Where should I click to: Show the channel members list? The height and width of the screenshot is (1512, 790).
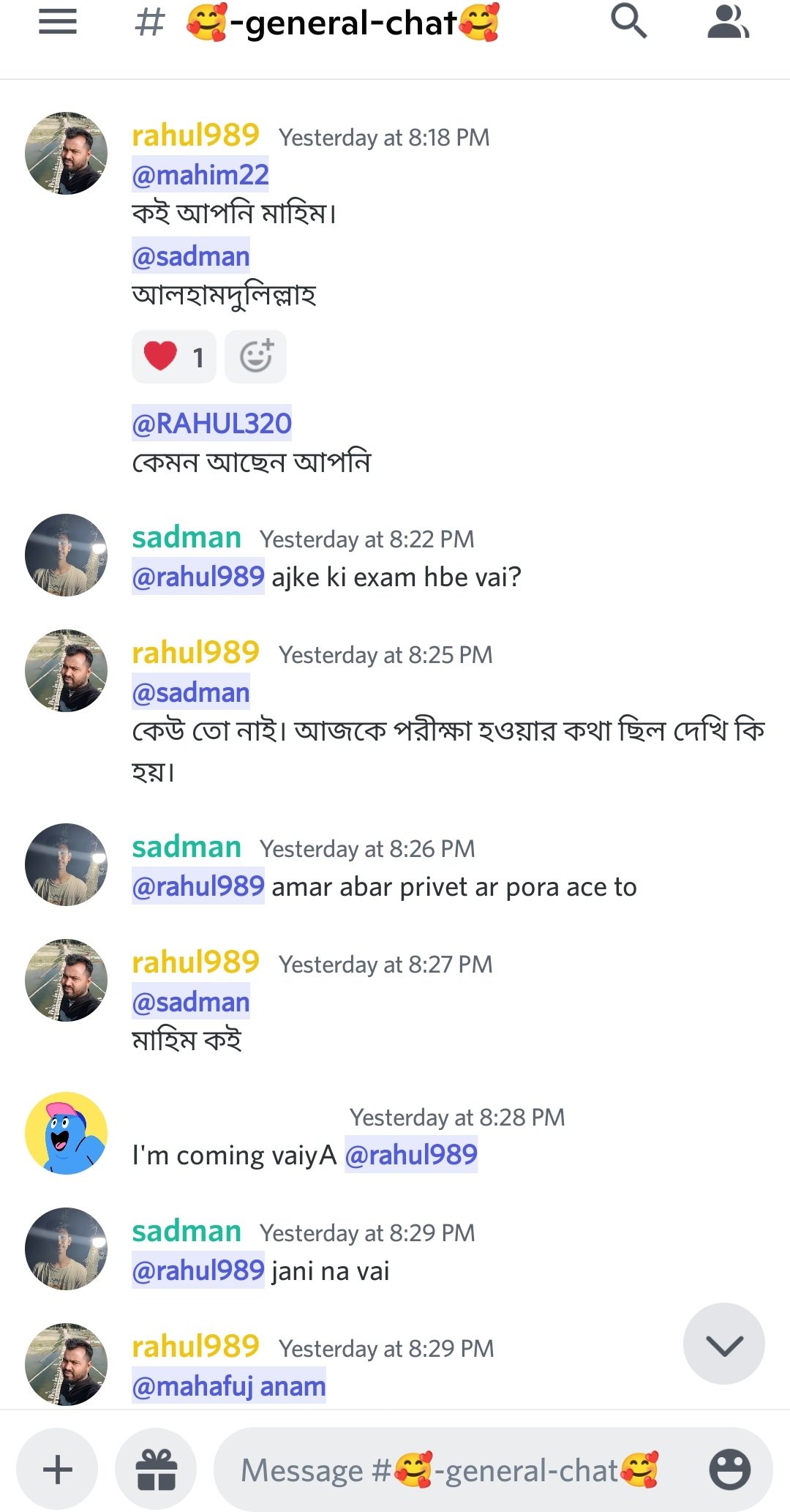(x=727, y=21)
